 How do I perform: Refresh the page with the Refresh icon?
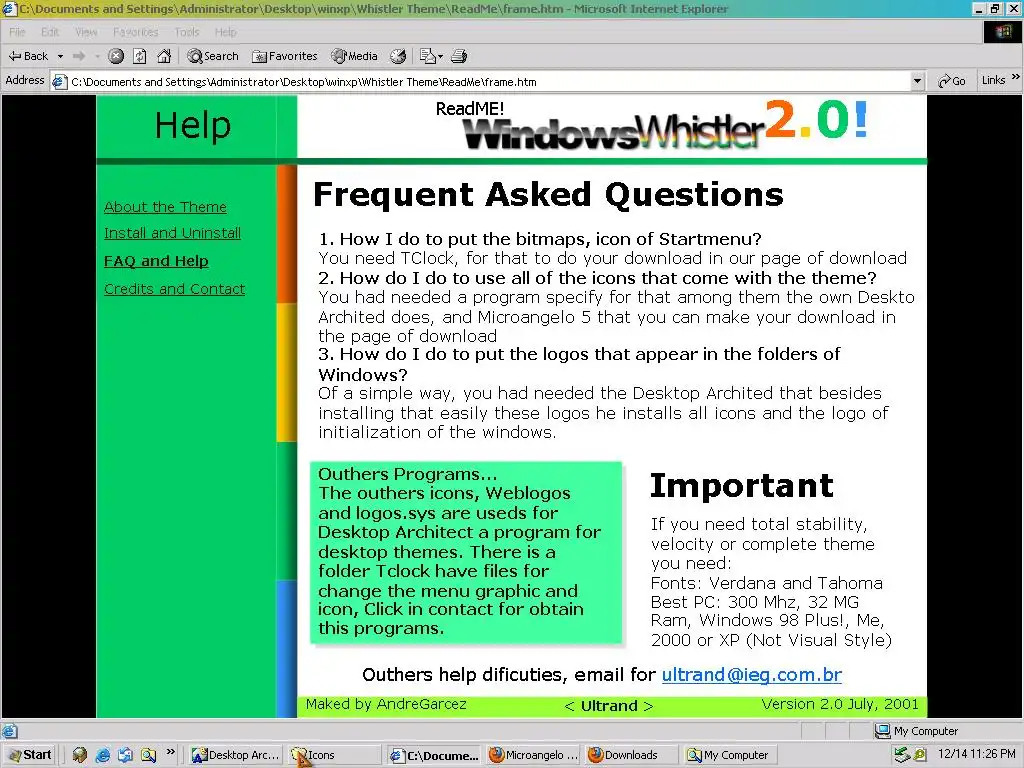point(140,56)
